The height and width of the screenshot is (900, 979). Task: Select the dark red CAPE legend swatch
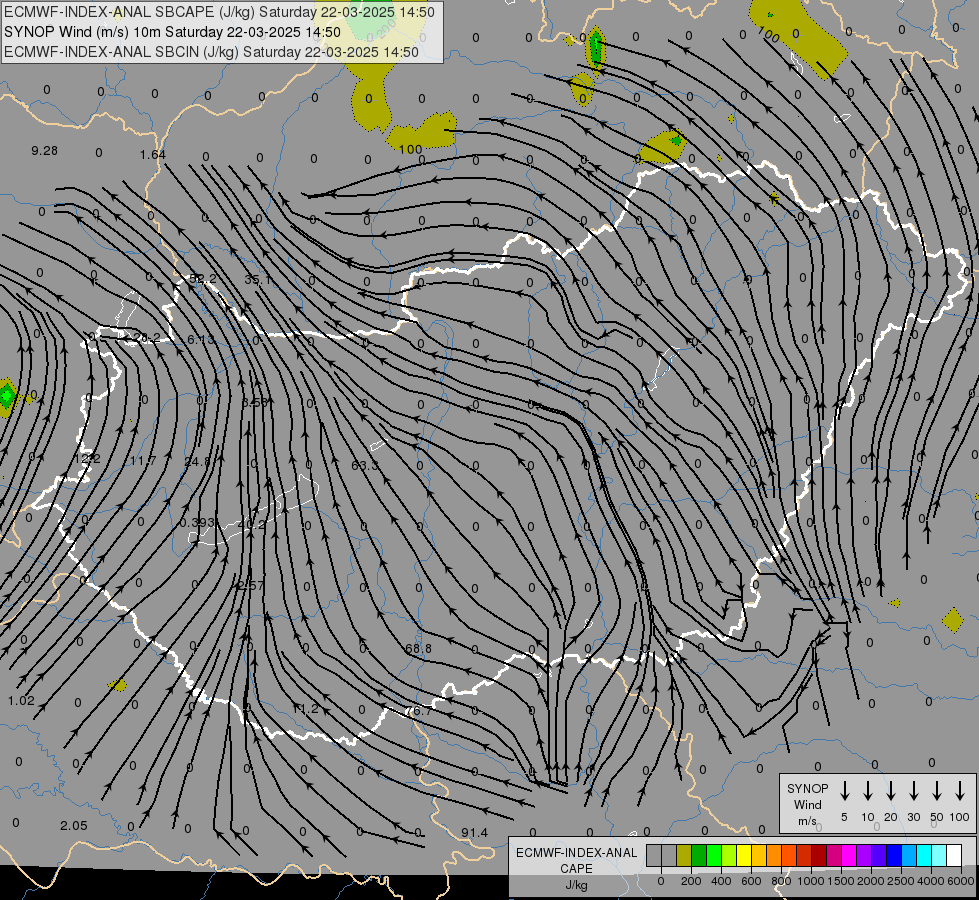(819, 856)
